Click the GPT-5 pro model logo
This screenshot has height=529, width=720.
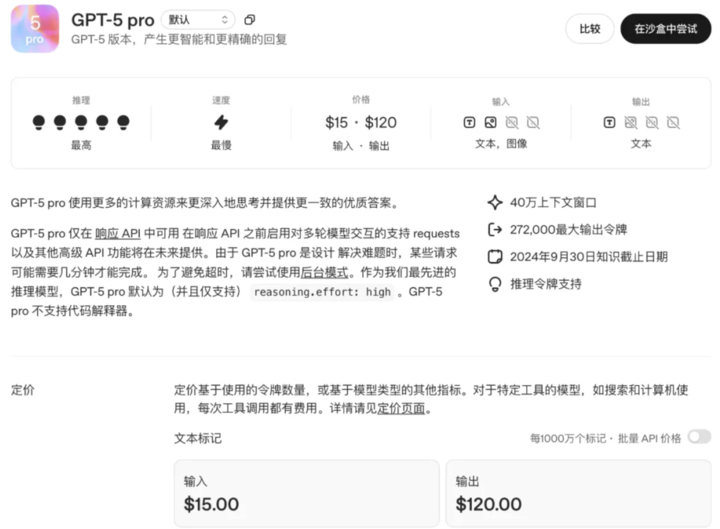click(35, 28)
